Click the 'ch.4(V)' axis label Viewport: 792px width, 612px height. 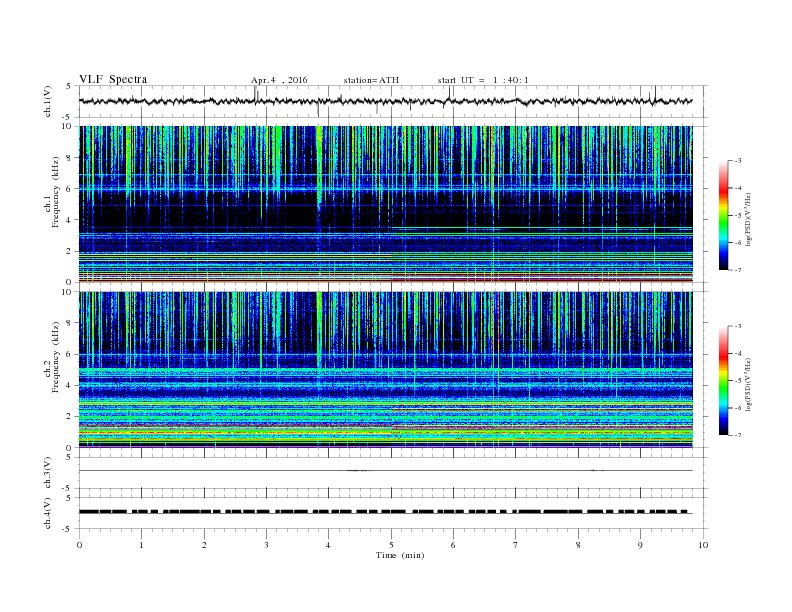coord(48,513)
